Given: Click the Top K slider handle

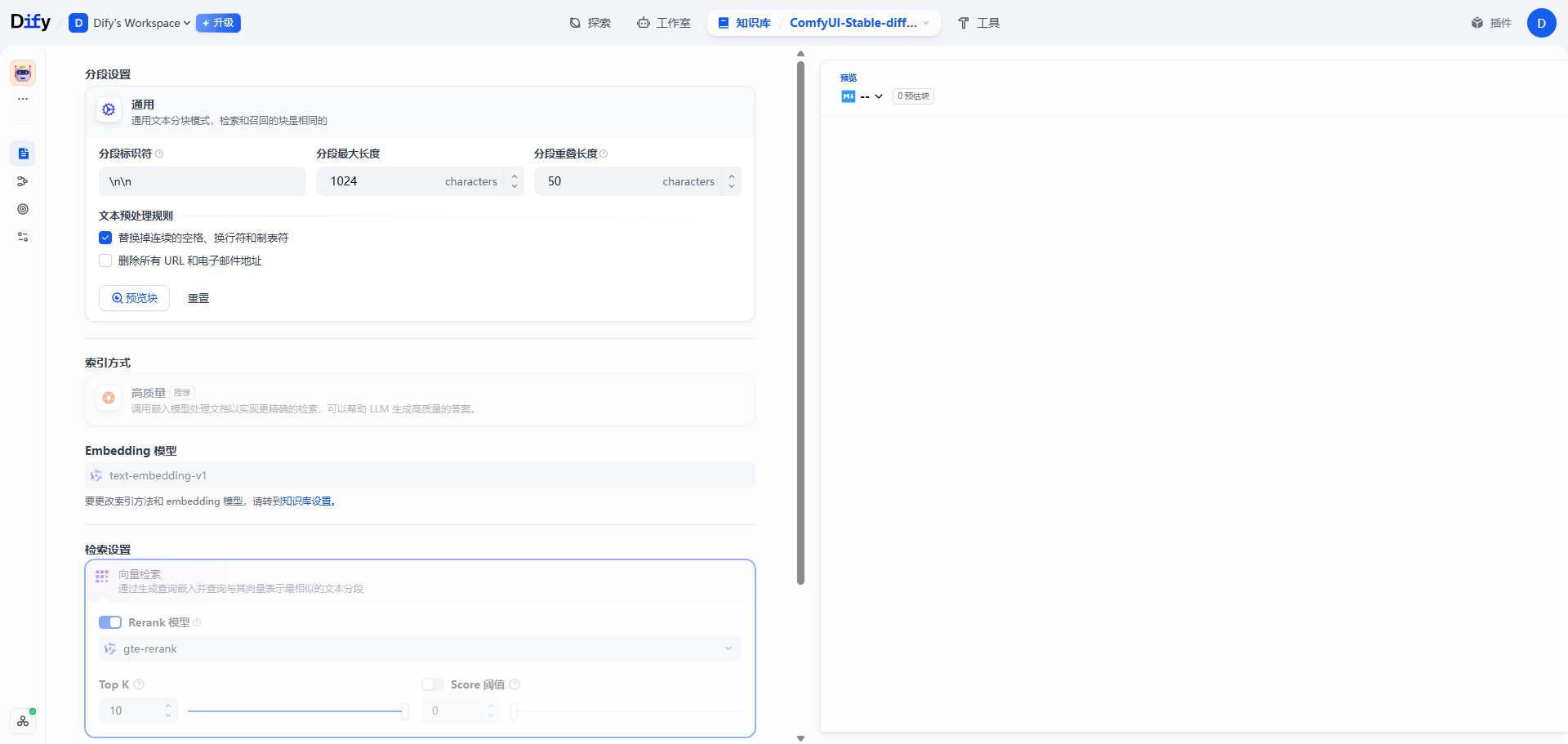Looking at the screenshot, I should pyautogui.click(x=404, y=711).
